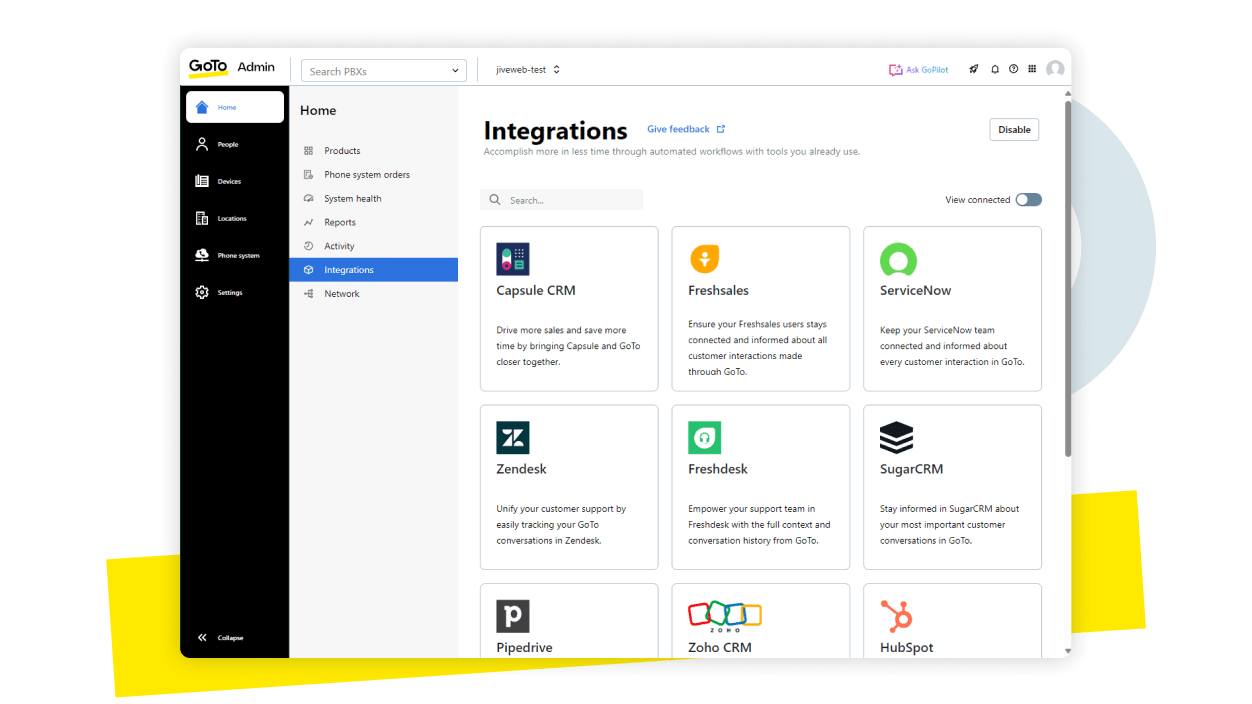Select the Devices sidebar icon
1252x704 pixels.
pyautogui.click(x=202, y=181)
